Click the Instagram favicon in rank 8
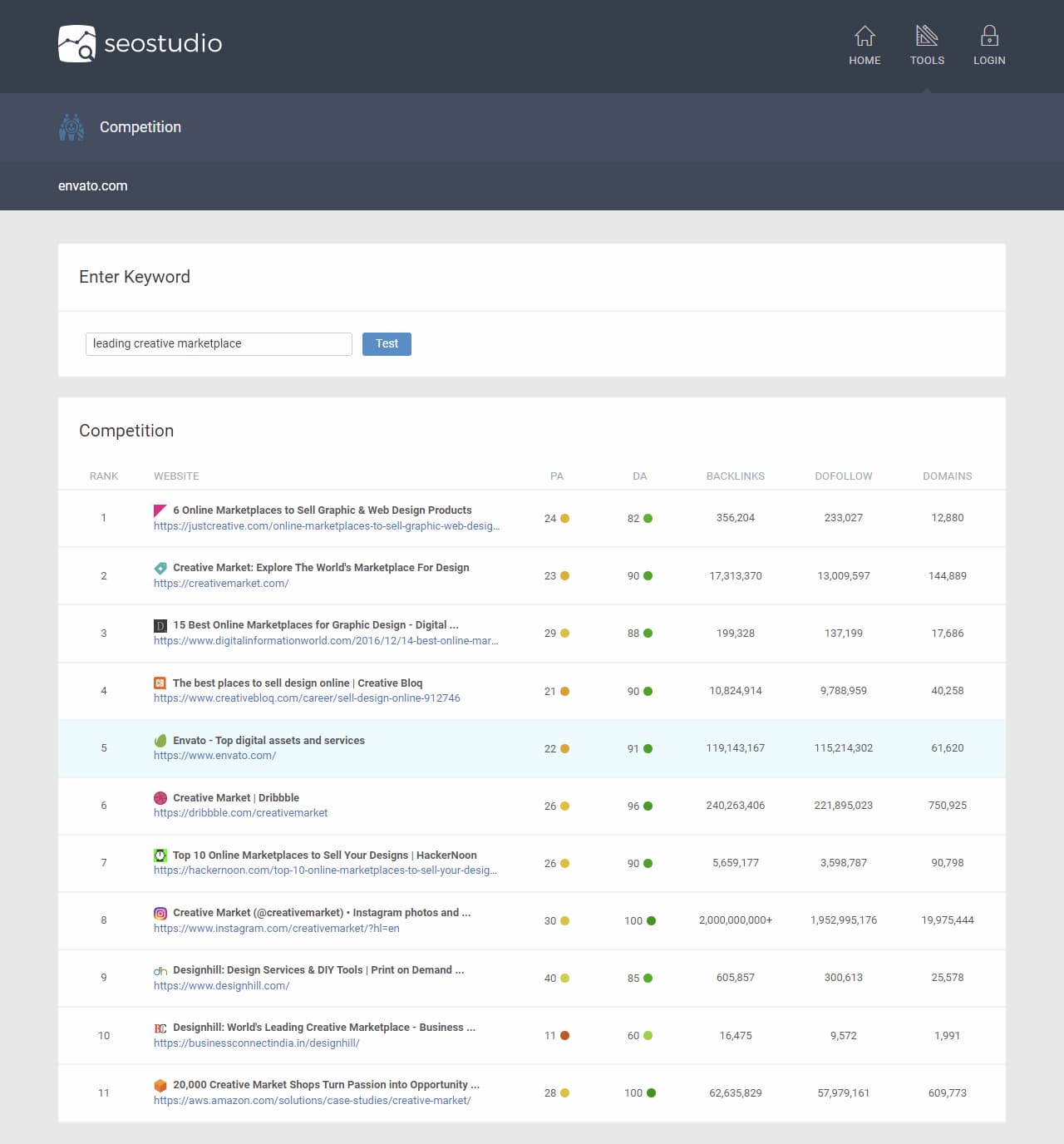 [x=160, y=913]
